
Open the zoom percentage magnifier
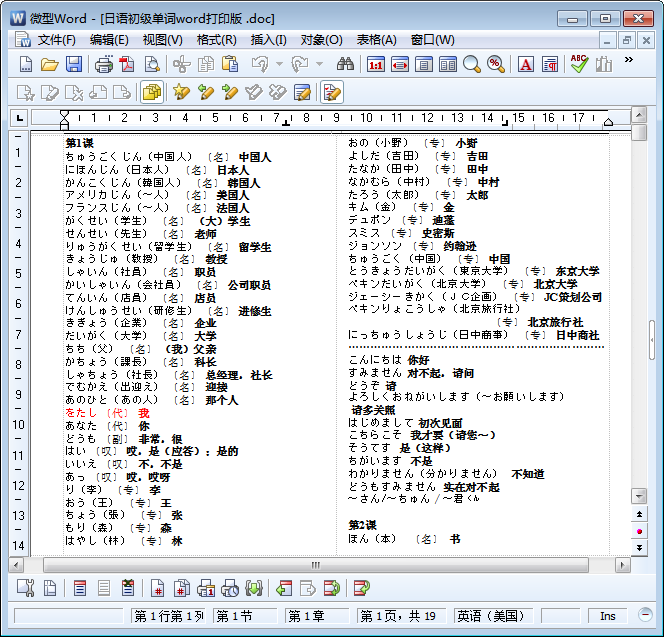coord(495,64)
